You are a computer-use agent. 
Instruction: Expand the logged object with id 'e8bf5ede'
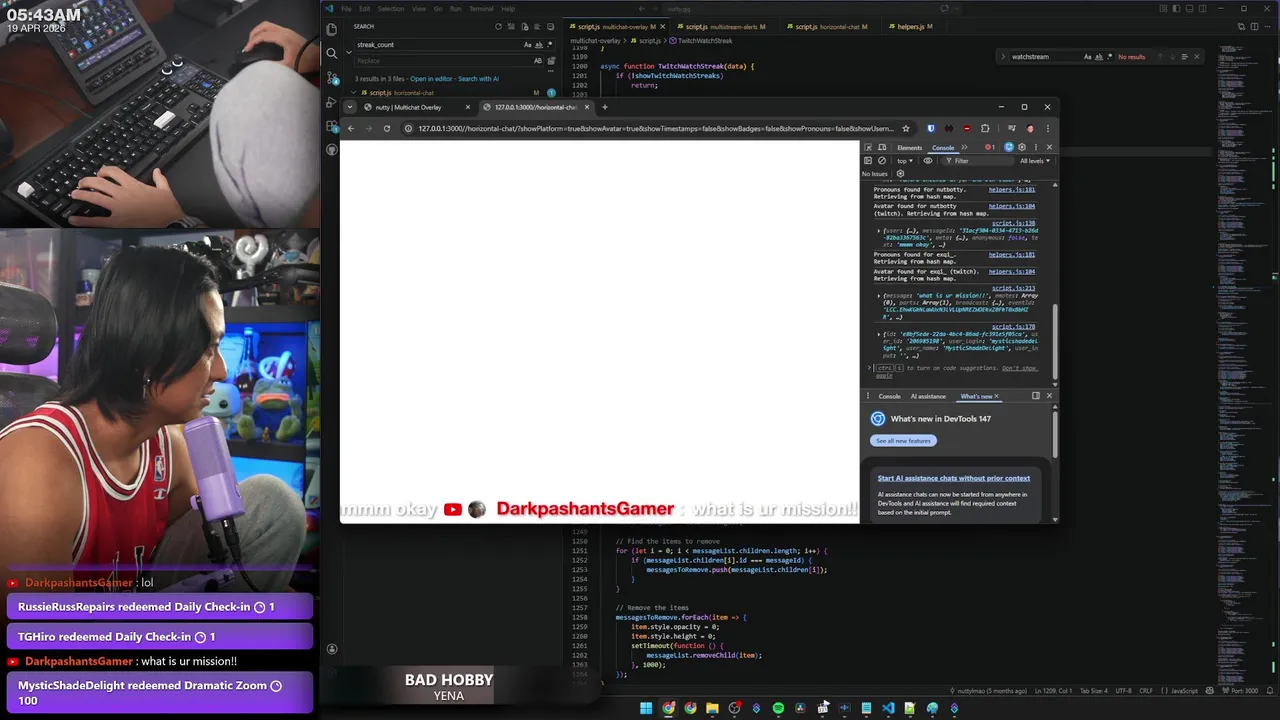879,334
